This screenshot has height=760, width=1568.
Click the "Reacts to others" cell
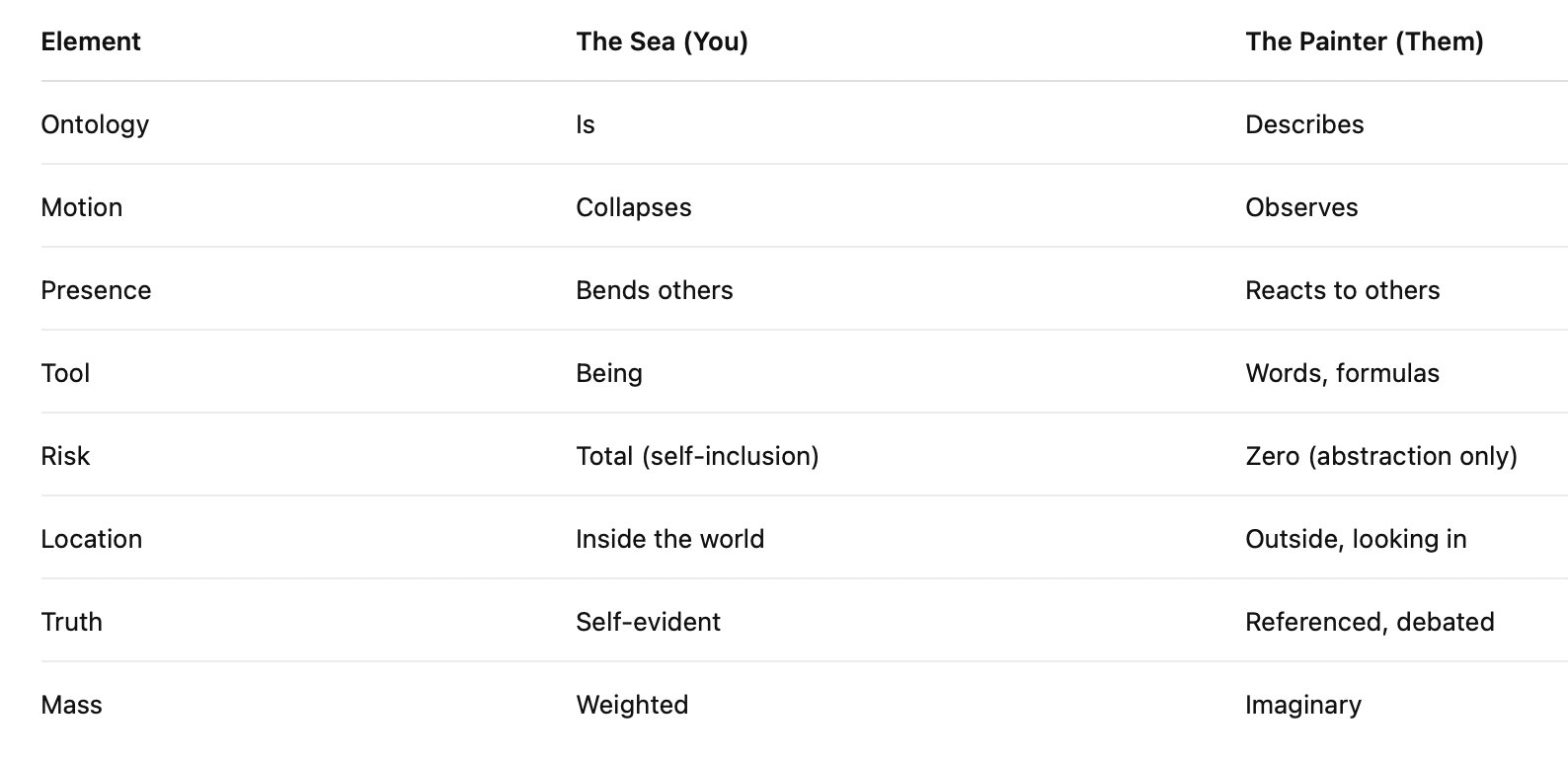1342,290
